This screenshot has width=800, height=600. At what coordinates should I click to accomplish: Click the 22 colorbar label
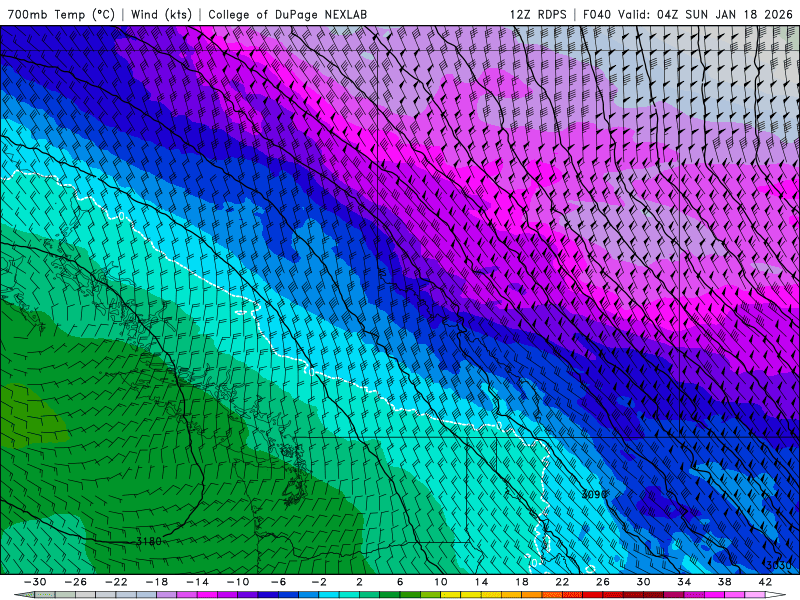pyautogui.click(x=562, y=582)
